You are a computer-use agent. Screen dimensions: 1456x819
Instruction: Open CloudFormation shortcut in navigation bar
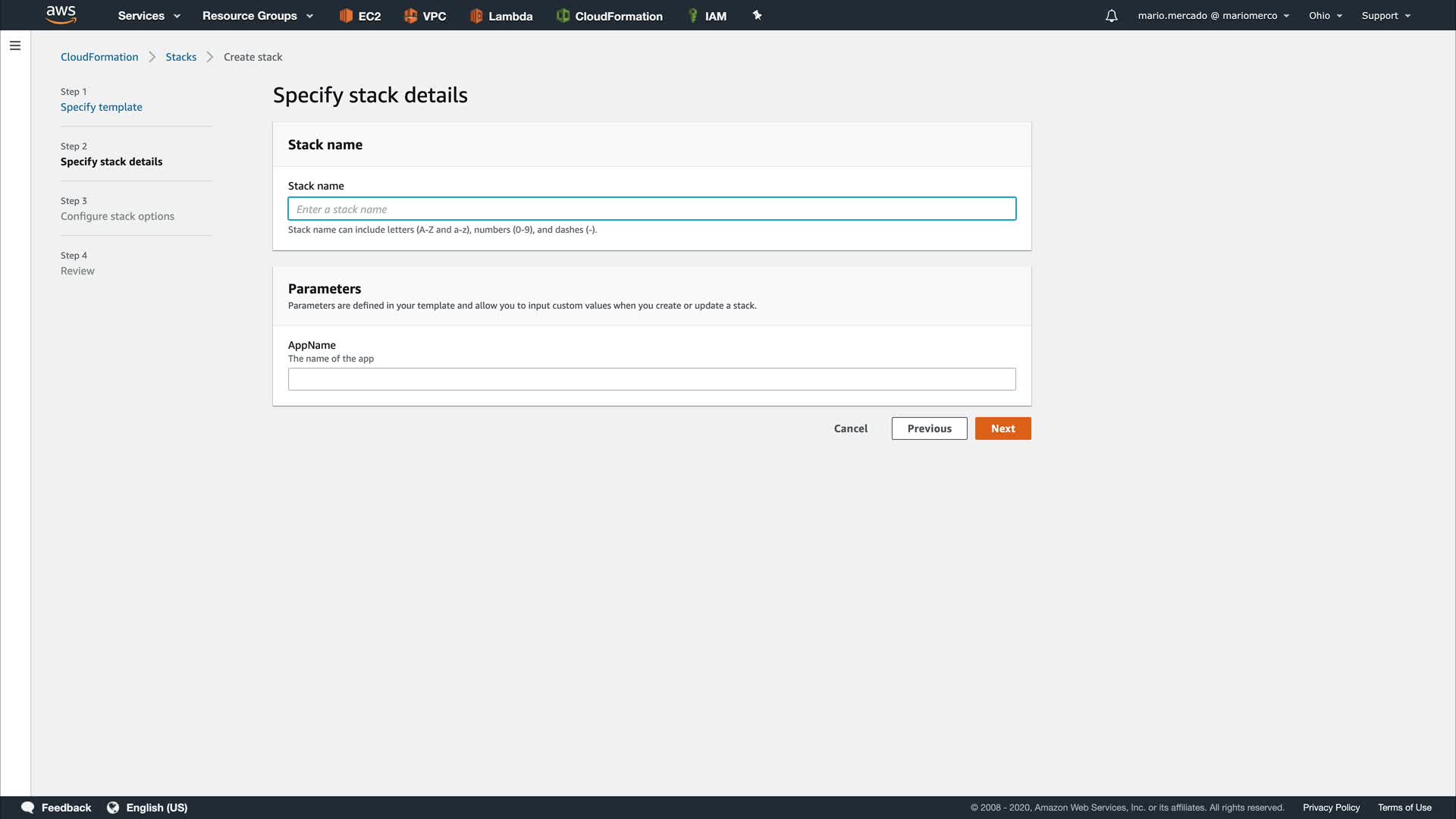pos(609,16)
